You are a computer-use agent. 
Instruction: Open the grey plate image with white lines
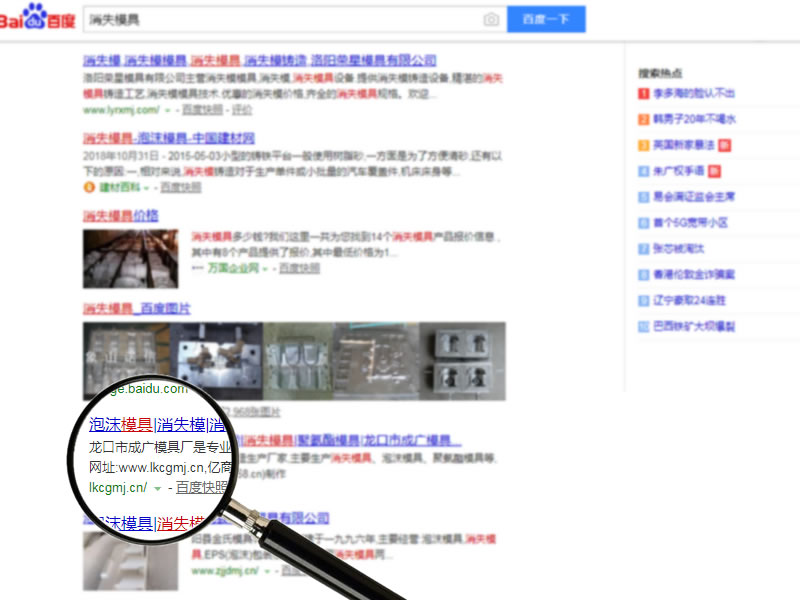click(x=376, y=361)
